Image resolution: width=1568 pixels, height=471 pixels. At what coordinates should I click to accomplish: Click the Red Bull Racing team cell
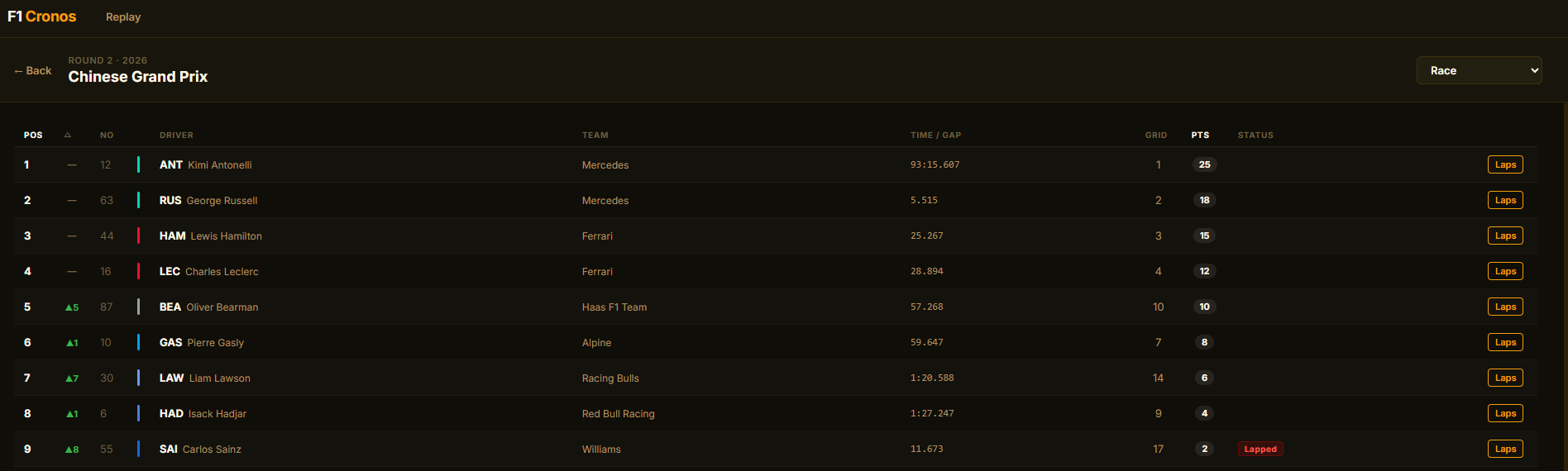[x=618, y=414]
